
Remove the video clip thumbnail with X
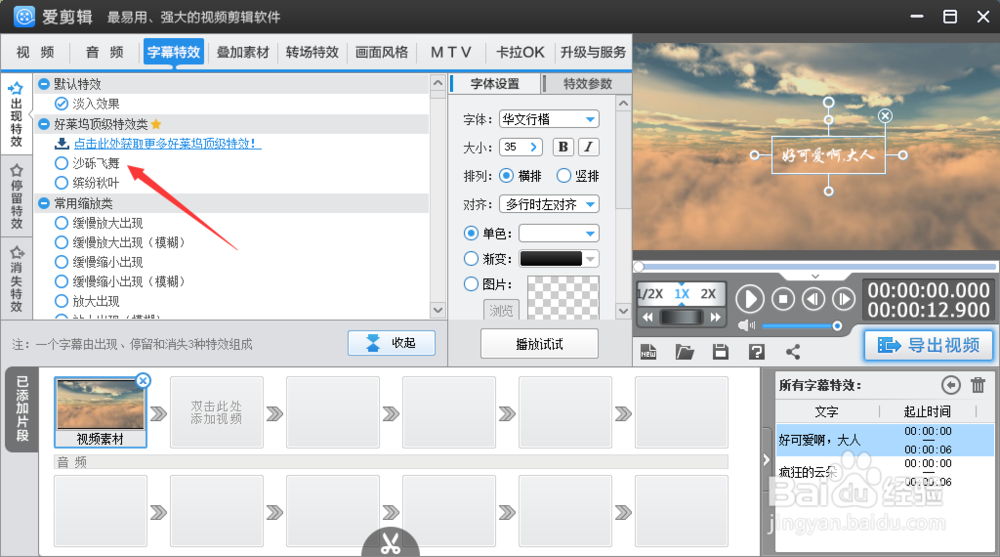pos(143,381)
